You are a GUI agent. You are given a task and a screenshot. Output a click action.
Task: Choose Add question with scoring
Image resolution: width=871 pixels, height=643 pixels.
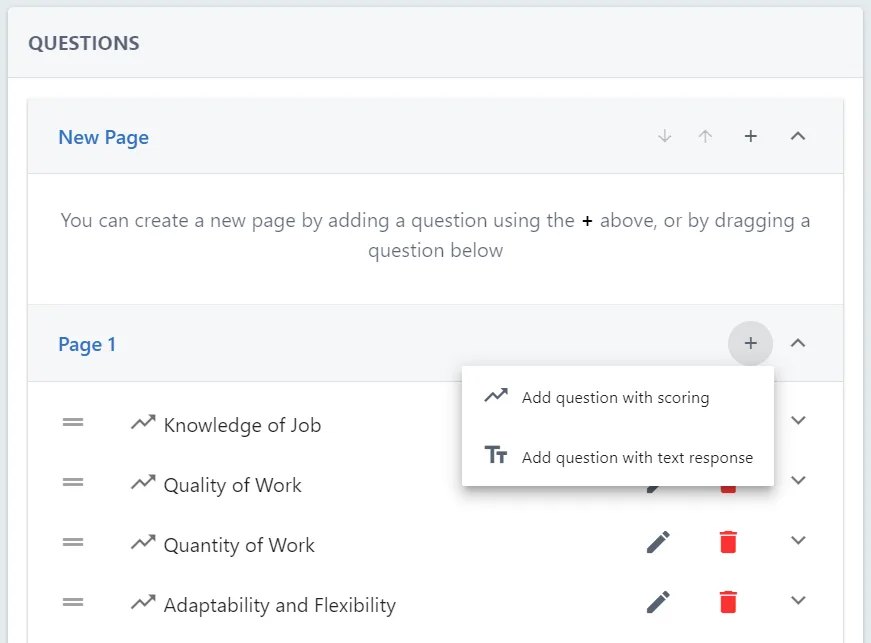pos(618,397)
